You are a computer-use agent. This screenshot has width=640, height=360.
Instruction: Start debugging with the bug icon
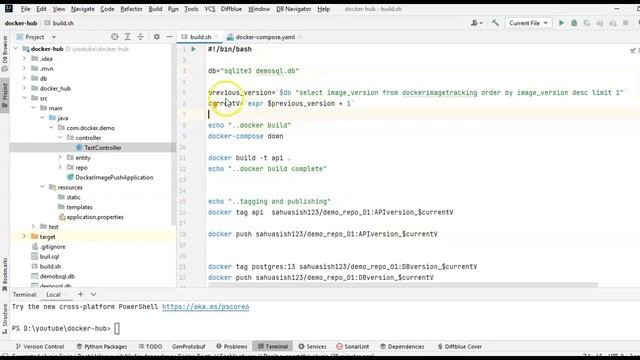(x=574, y=23)
